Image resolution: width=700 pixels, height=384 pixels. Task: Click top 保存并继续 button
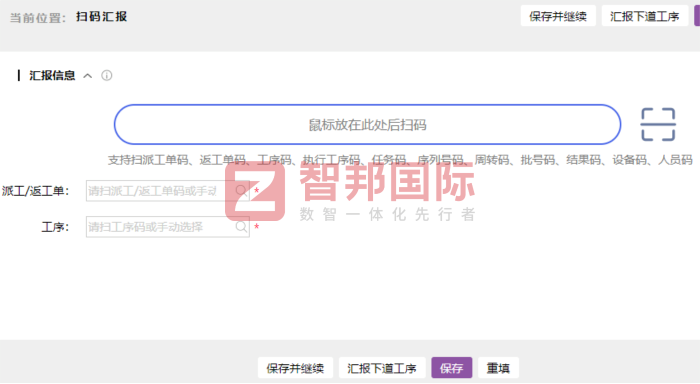558,17
